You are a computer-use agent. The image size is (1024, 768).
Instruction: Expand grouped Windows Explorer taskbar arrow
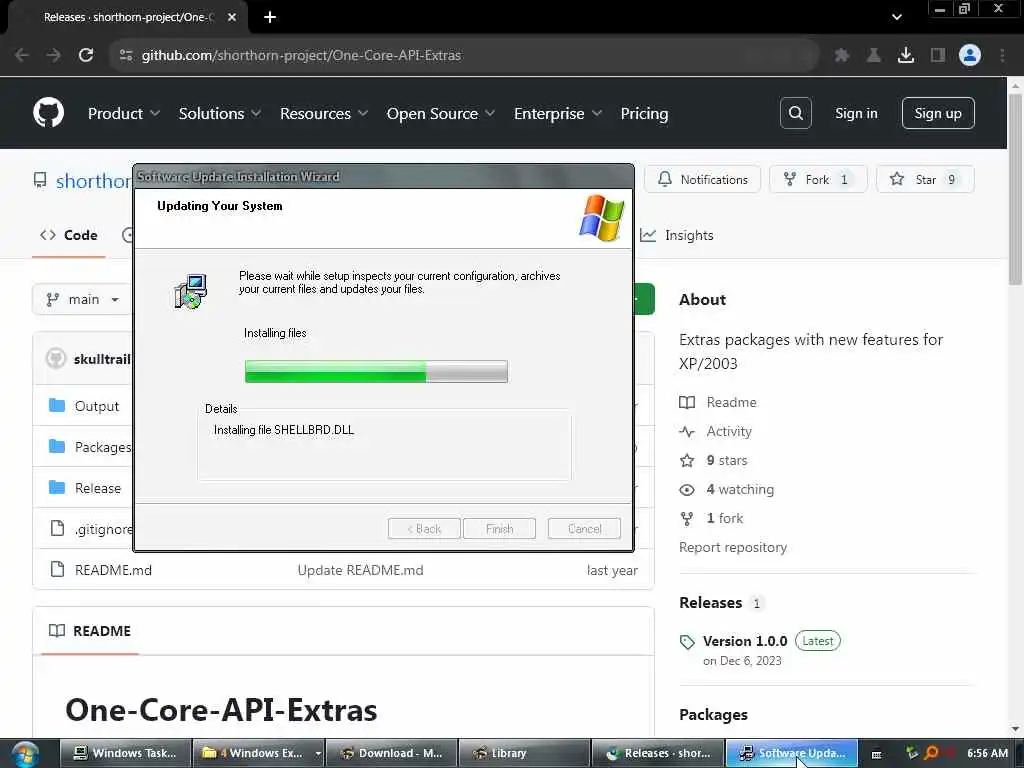point(318,754)
